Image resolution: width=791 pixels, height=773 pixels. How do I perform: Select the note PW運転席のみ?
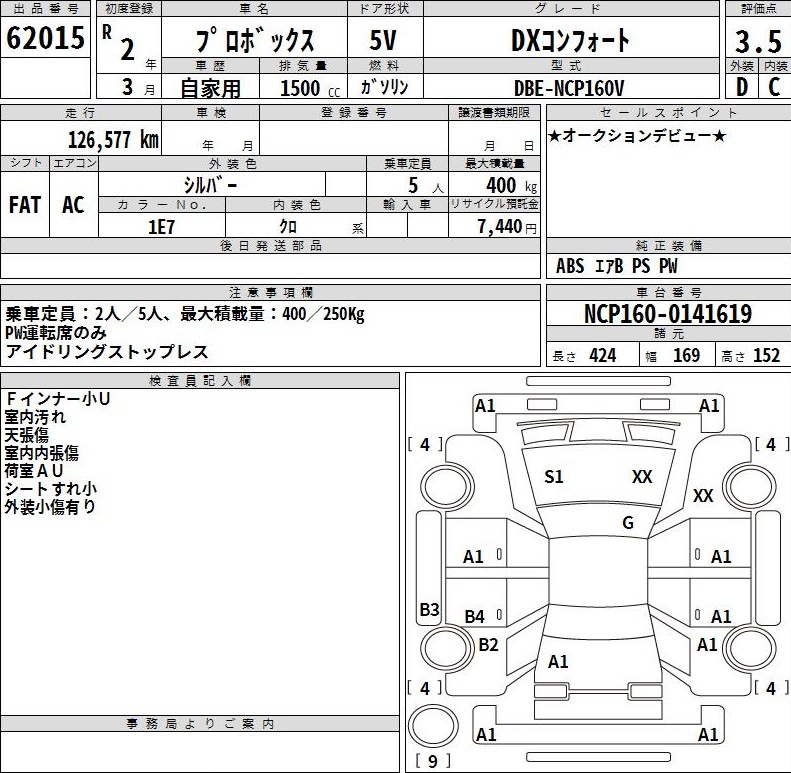coord(56,333)
